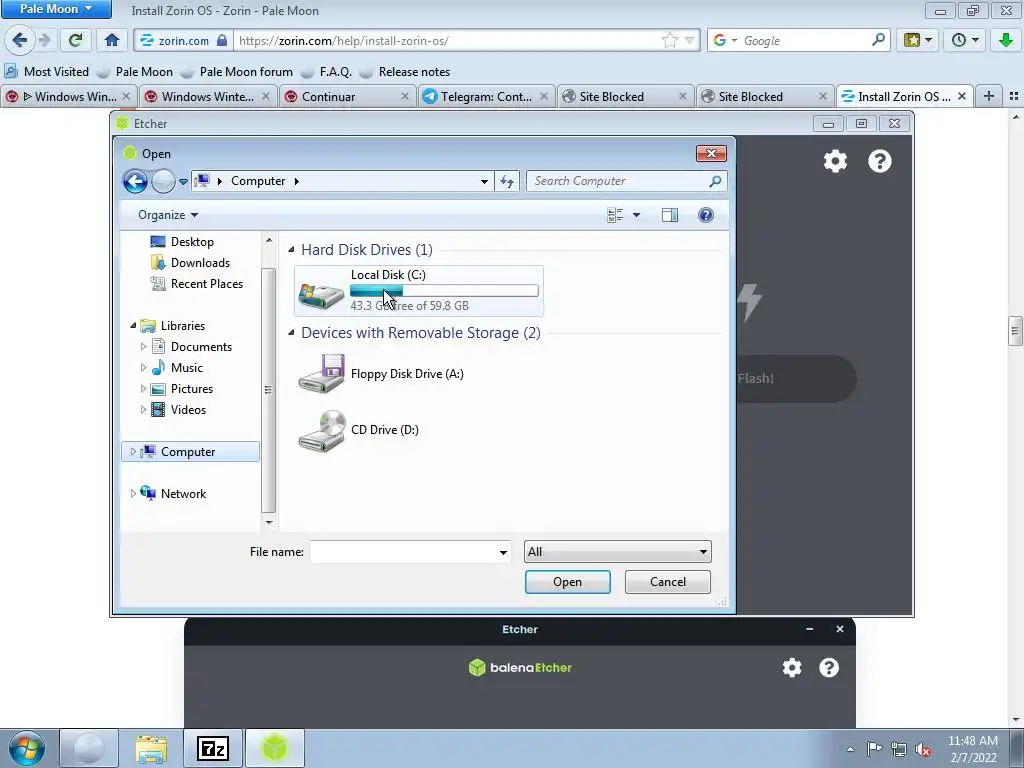Collapse Devices with Removable Storage group
1024x768 pixels.
[291, 332]
